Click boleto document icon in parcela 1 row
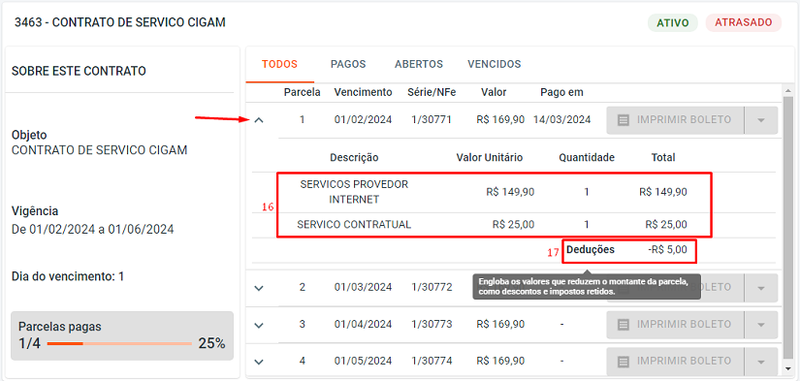The height and width of the screenshot is (381, 800). 623,120
